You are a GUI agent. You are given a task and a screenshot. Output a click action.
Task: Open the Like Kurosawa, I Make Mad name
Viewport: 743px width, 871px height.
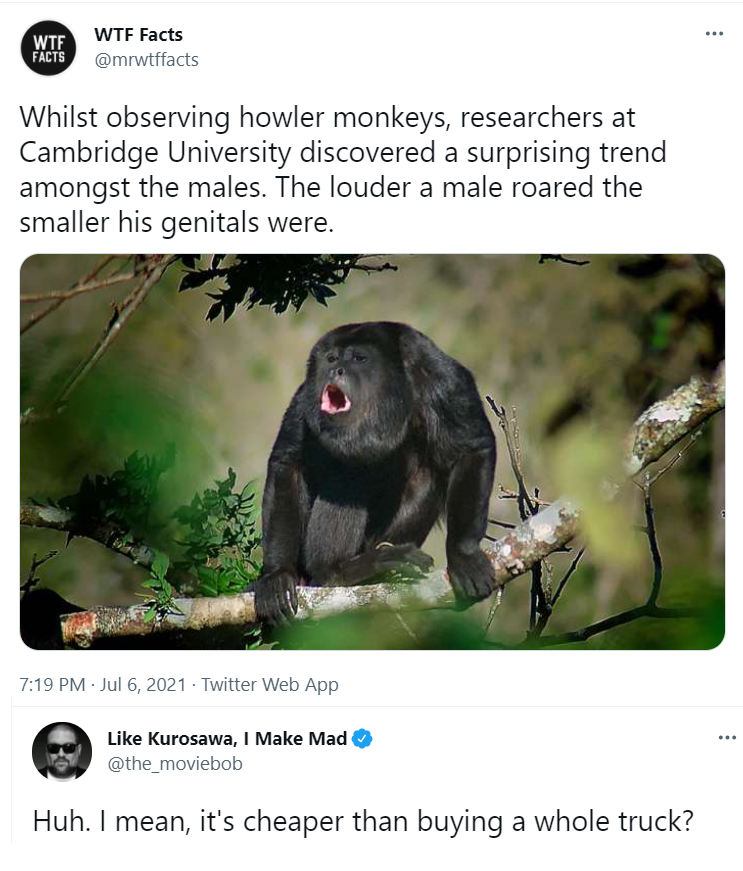click(x=227, y=739)
